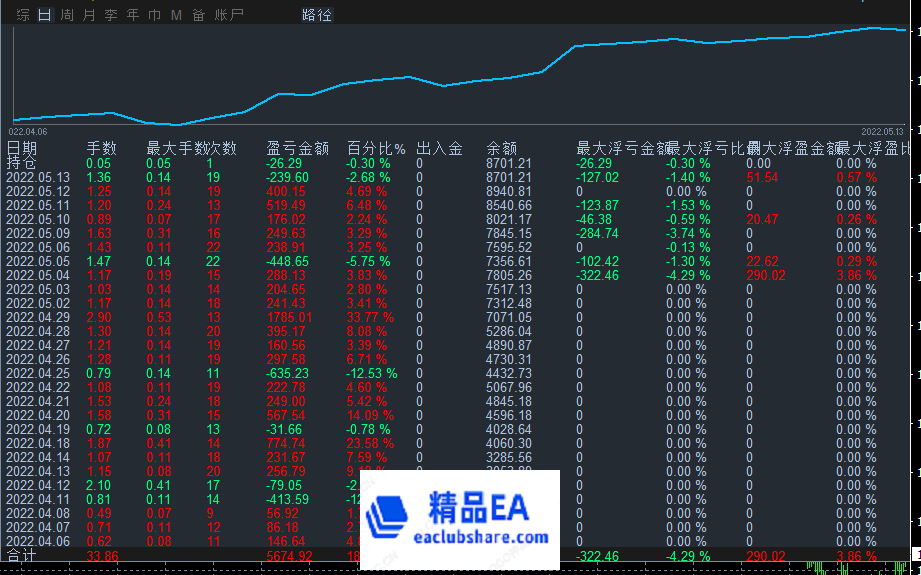
Task: Click the profit value 519.49
Action: point(285,206)
